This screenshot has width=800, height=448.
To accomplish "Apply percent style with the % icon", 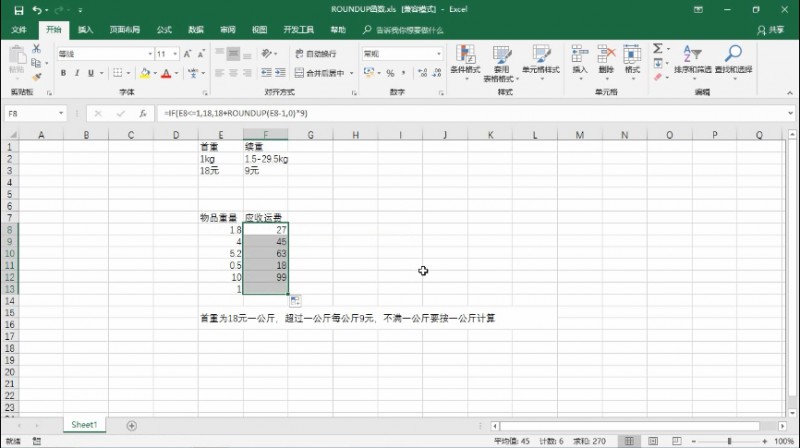I will pos(390,73).
